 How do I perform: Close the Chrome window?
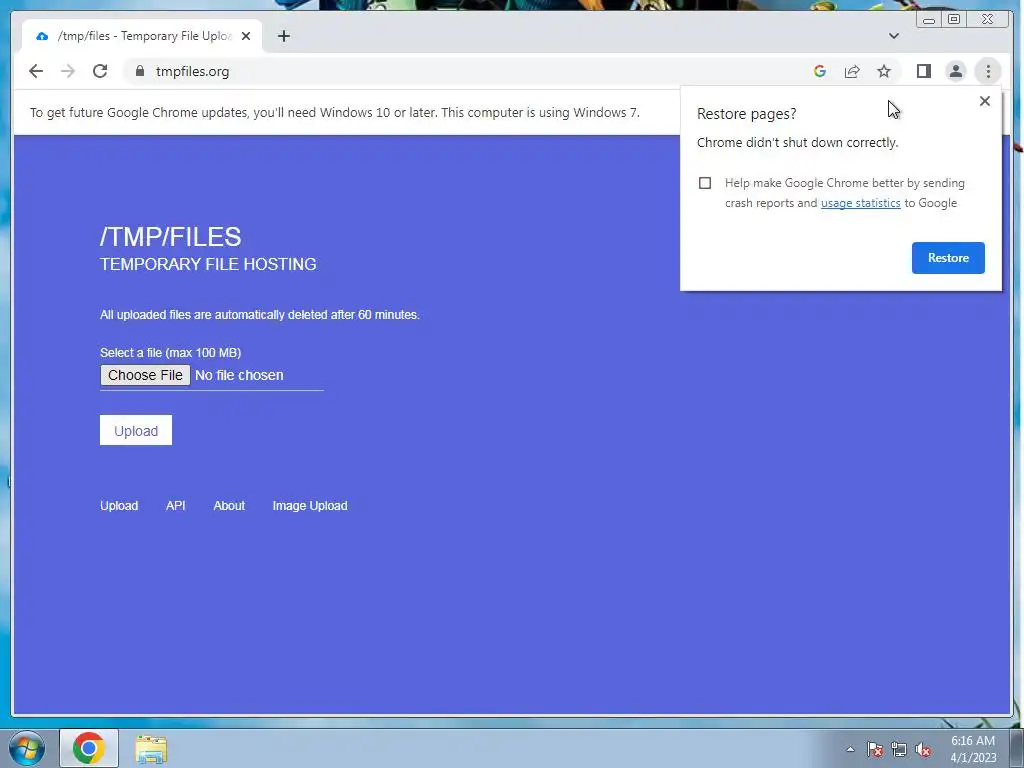coord(988,20)
